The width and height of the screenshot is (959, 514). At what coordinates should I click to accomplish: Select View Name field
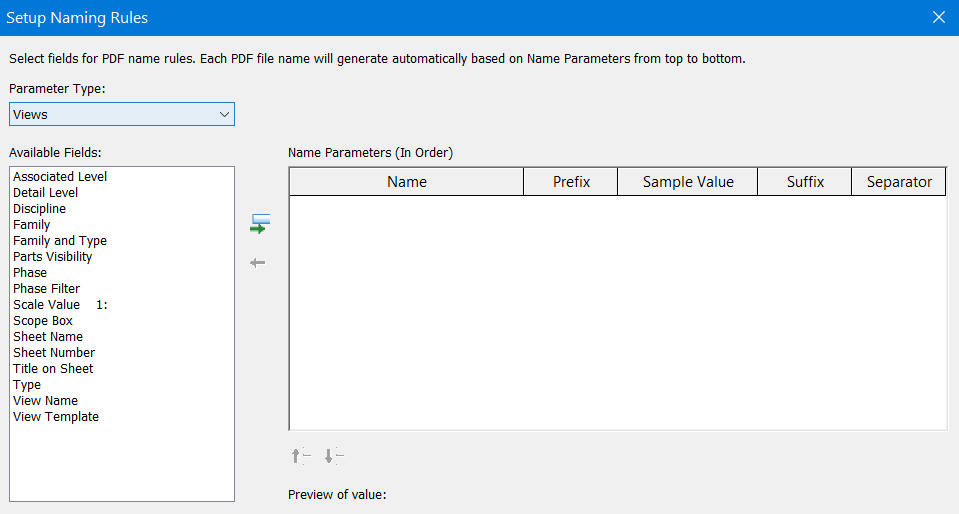tap(45, 400)
